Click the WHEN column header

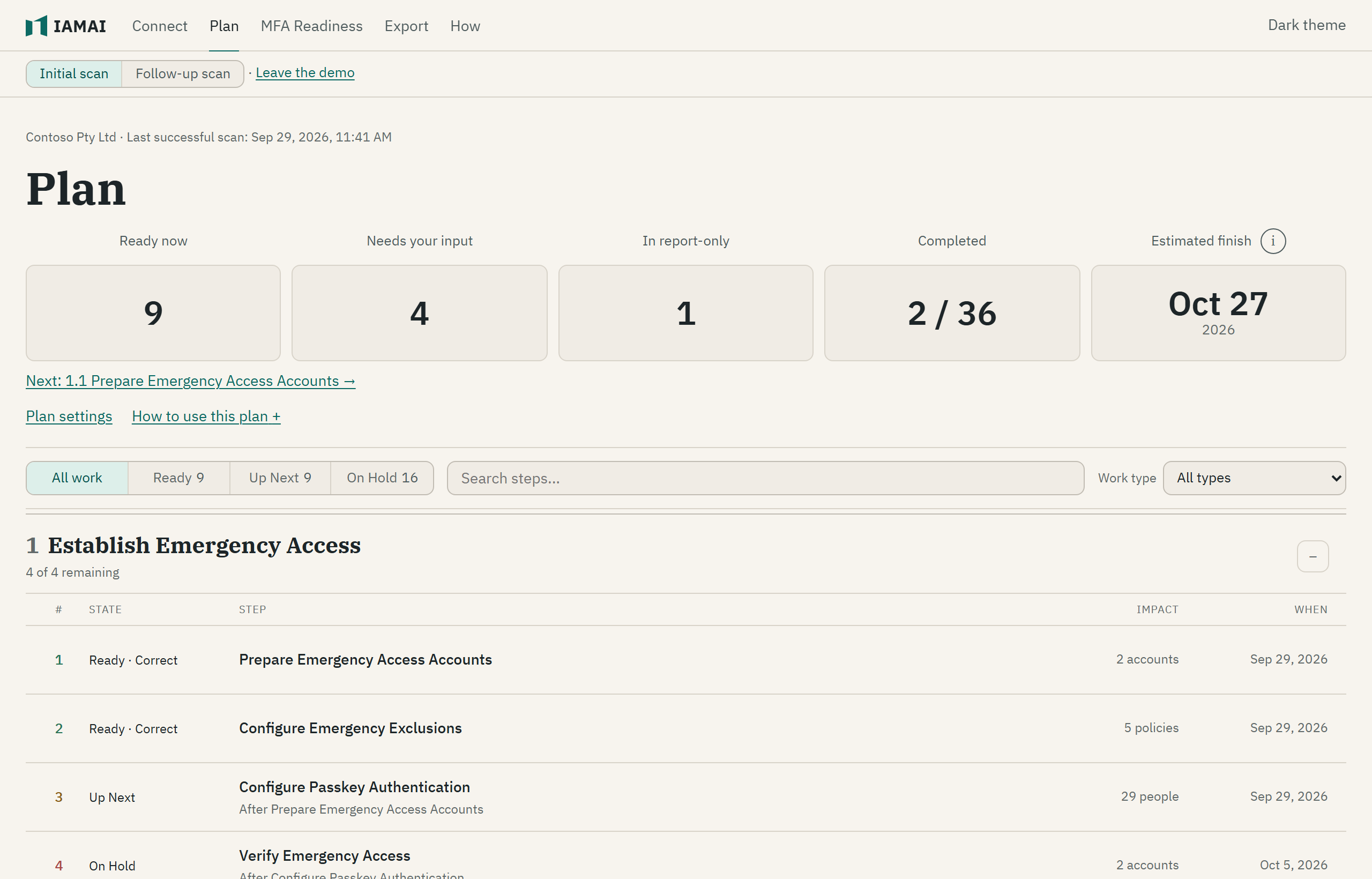1310,609
